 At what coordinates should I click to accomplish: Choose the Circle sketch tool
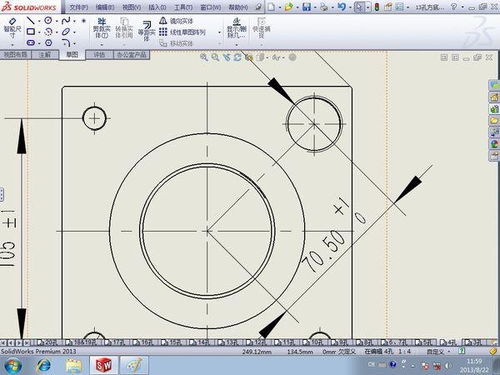(49, 21)
